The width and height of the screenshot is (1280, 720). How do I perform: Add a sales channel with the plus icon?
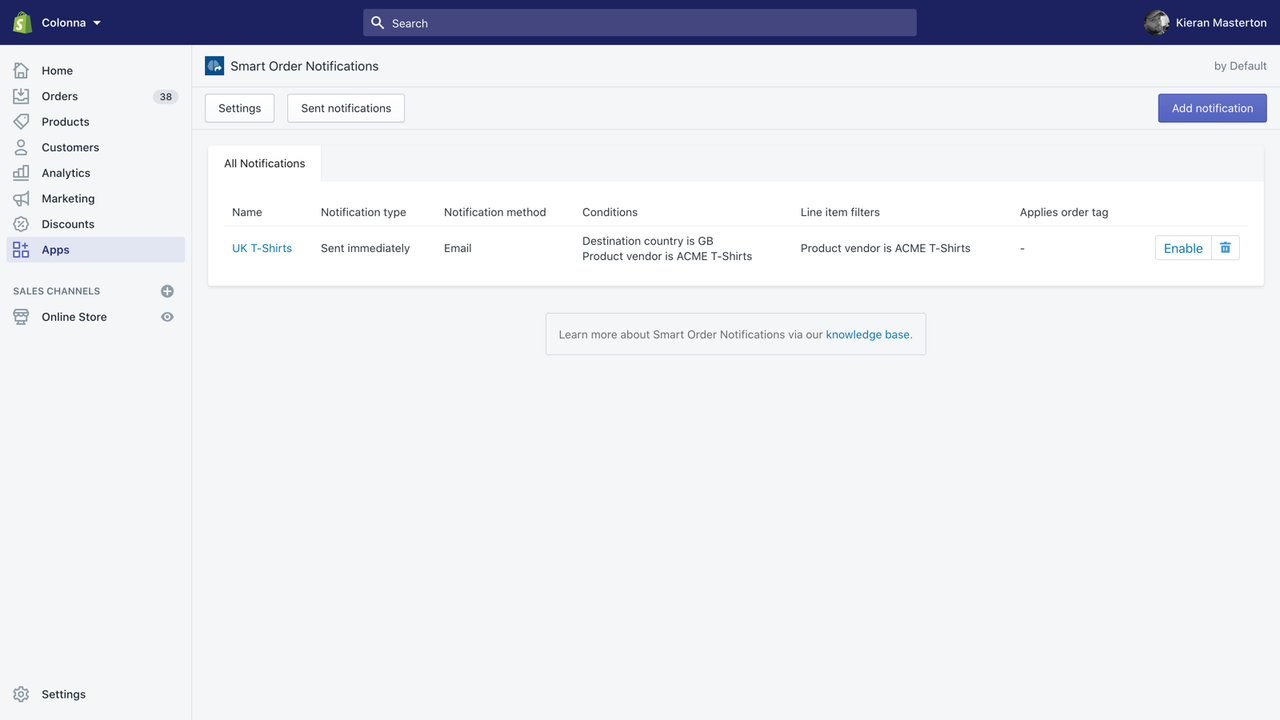pyautogui.click(x=167, y=290)
